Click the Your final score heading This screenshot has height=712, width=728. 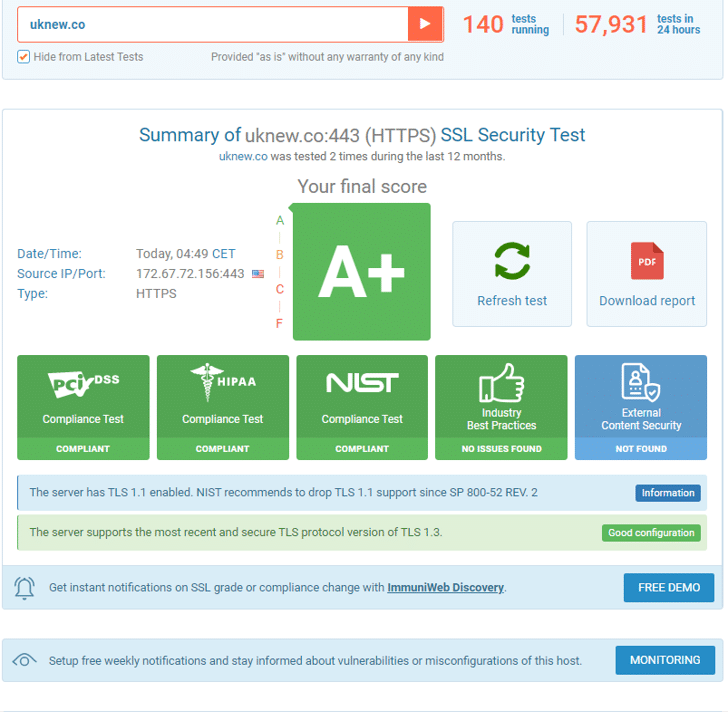[x=362, y=187]
